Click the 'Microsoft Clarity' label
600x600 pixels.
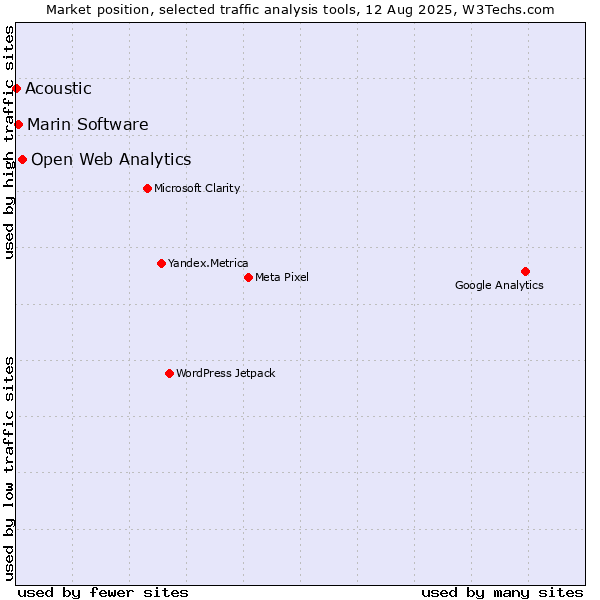[x=197, y=188]
